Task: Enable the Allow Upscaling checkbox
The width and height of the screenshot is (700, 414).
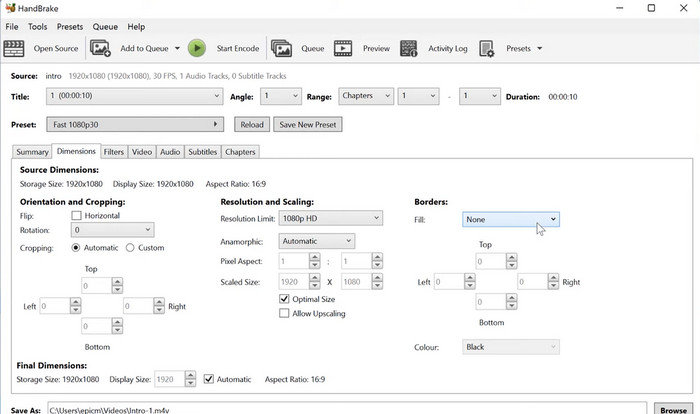Action: tap(284, 313)
